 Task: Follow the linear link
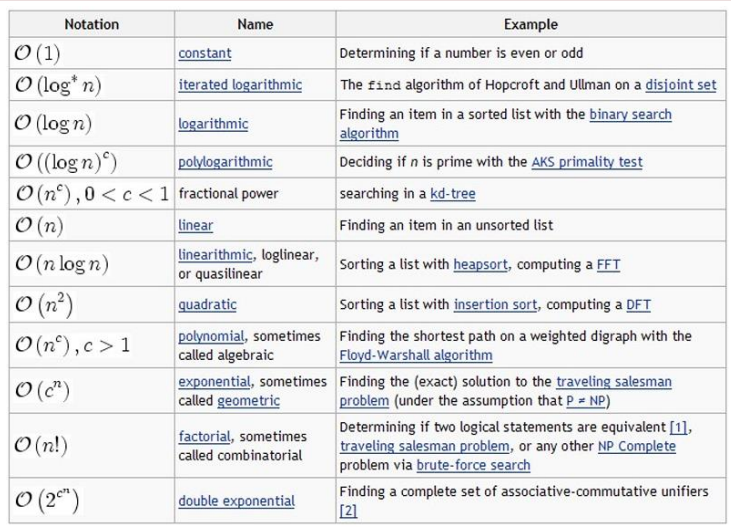(195, 226)
